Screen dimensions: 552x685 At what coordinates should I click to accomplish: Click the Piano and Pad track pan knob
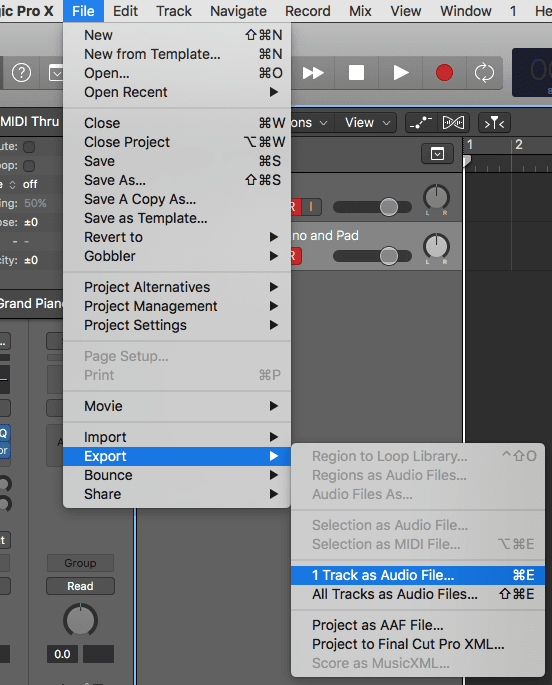coord(436,246)
